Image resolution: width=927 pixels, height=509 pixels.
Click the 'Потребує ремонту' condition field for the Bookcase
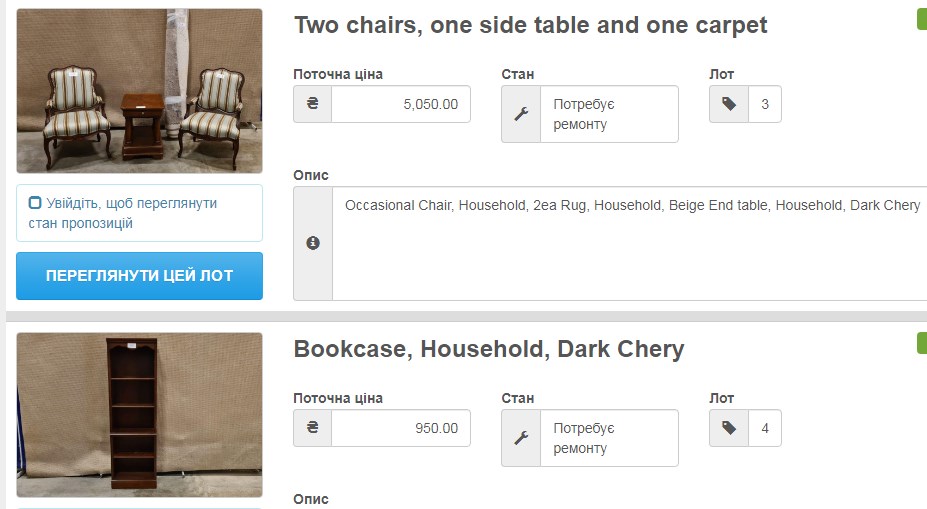click(609, 438)
